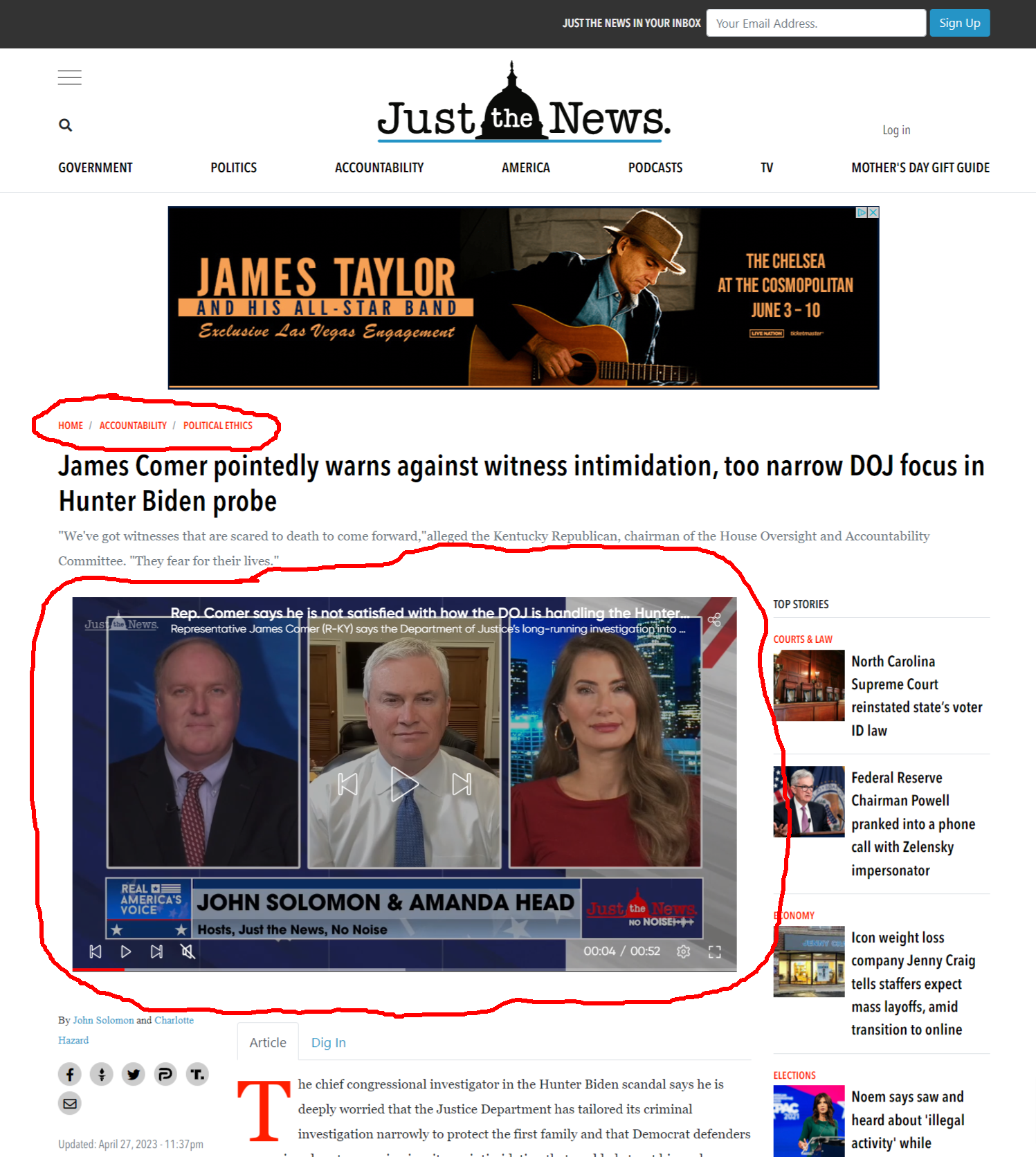The image size is (1036, 1157).
Task: Open author John Solomon's page
Action: 104,1020
